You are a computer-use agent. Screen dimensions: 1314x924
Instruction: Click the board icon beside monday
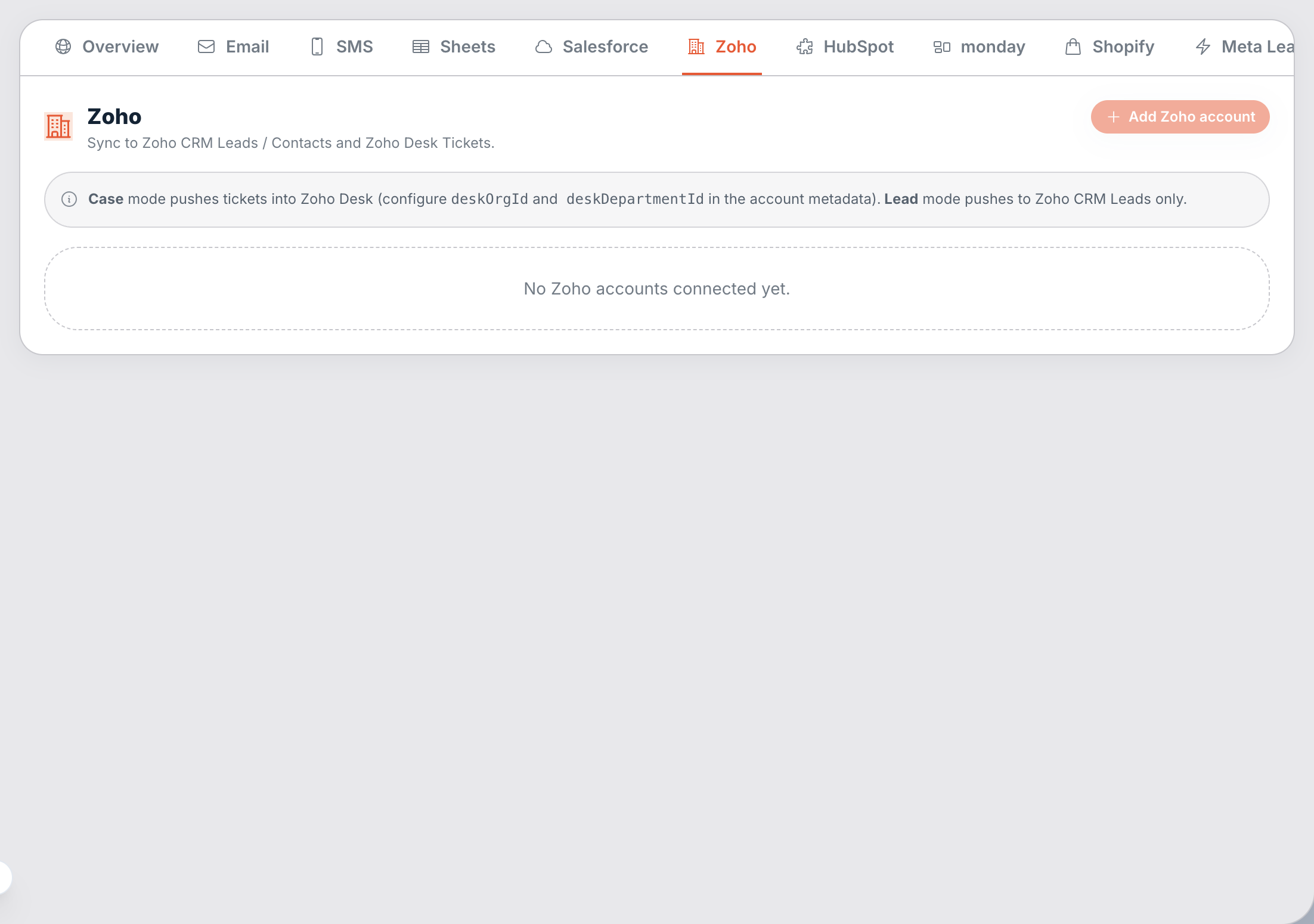pyautogui.click(x=942, y=46)
